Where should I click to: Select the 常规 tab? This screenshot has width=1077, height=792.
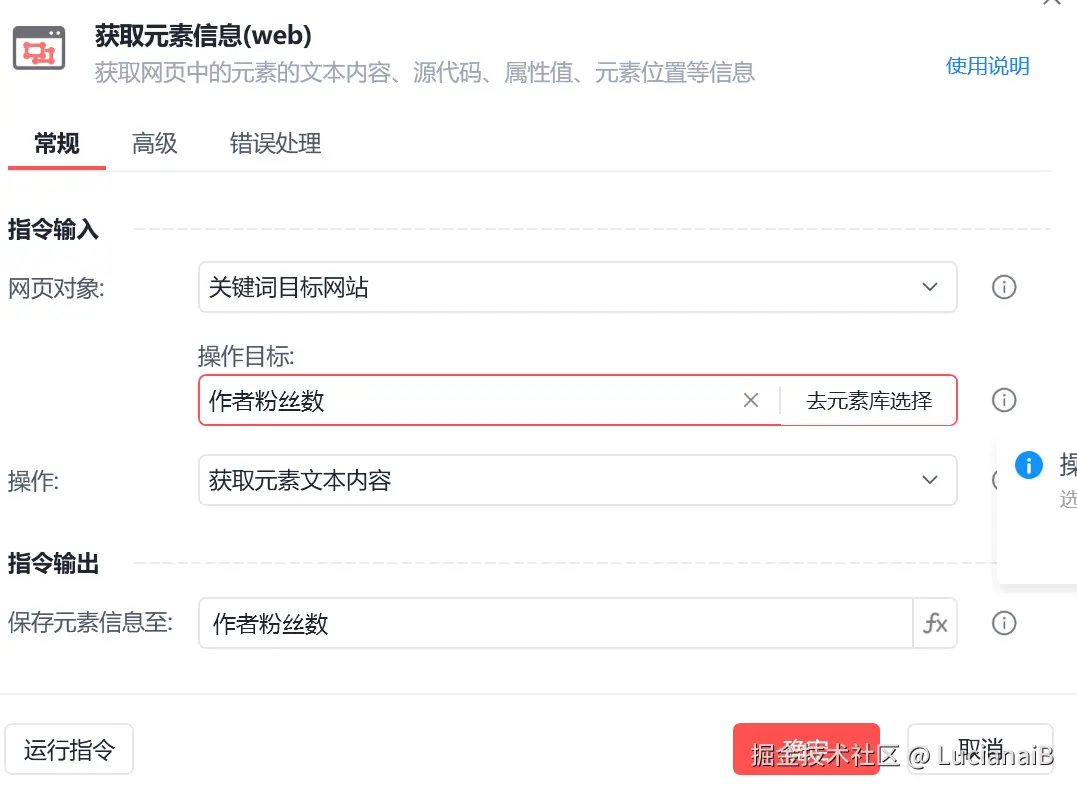pos(57,144)
